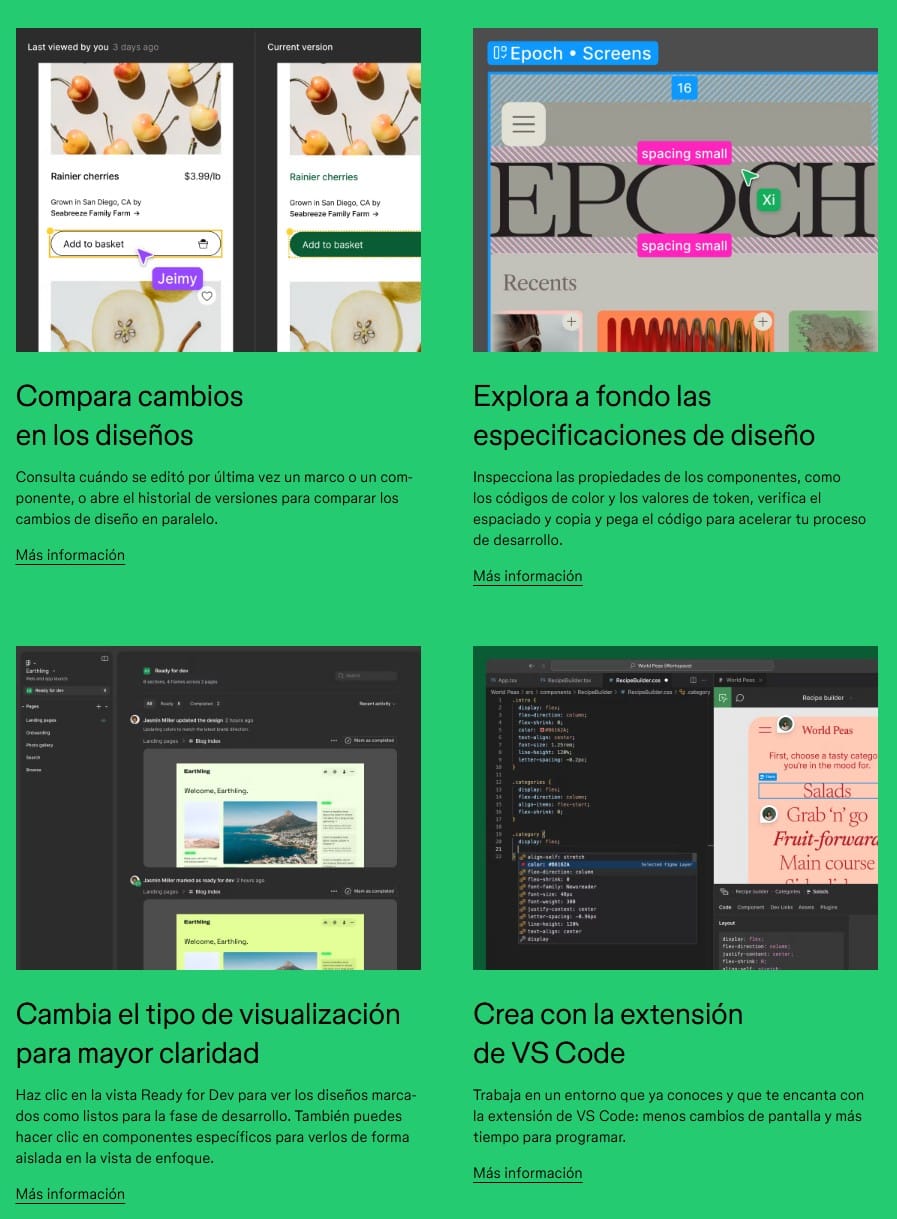The height and width of the screenshot is (1219, 897).
Task: Select the Grab 'n' go category text
Action: click(x=828, y=815)
